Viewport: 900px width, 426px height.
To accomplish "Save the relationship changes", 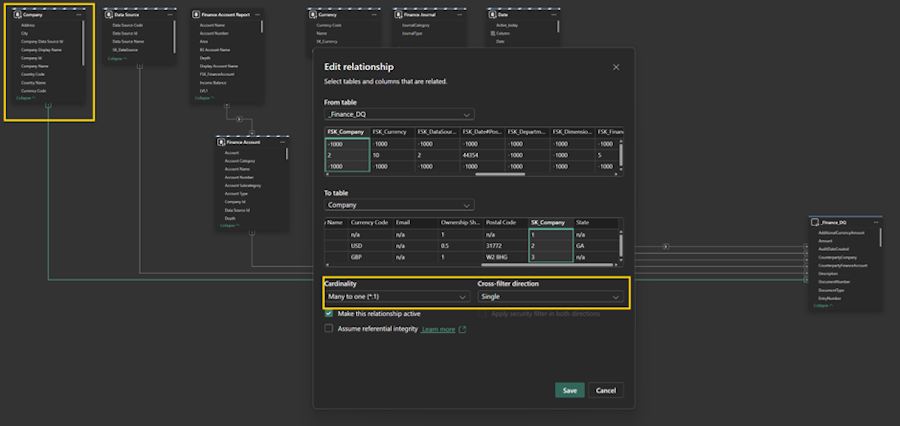I will tap(569, 391).
